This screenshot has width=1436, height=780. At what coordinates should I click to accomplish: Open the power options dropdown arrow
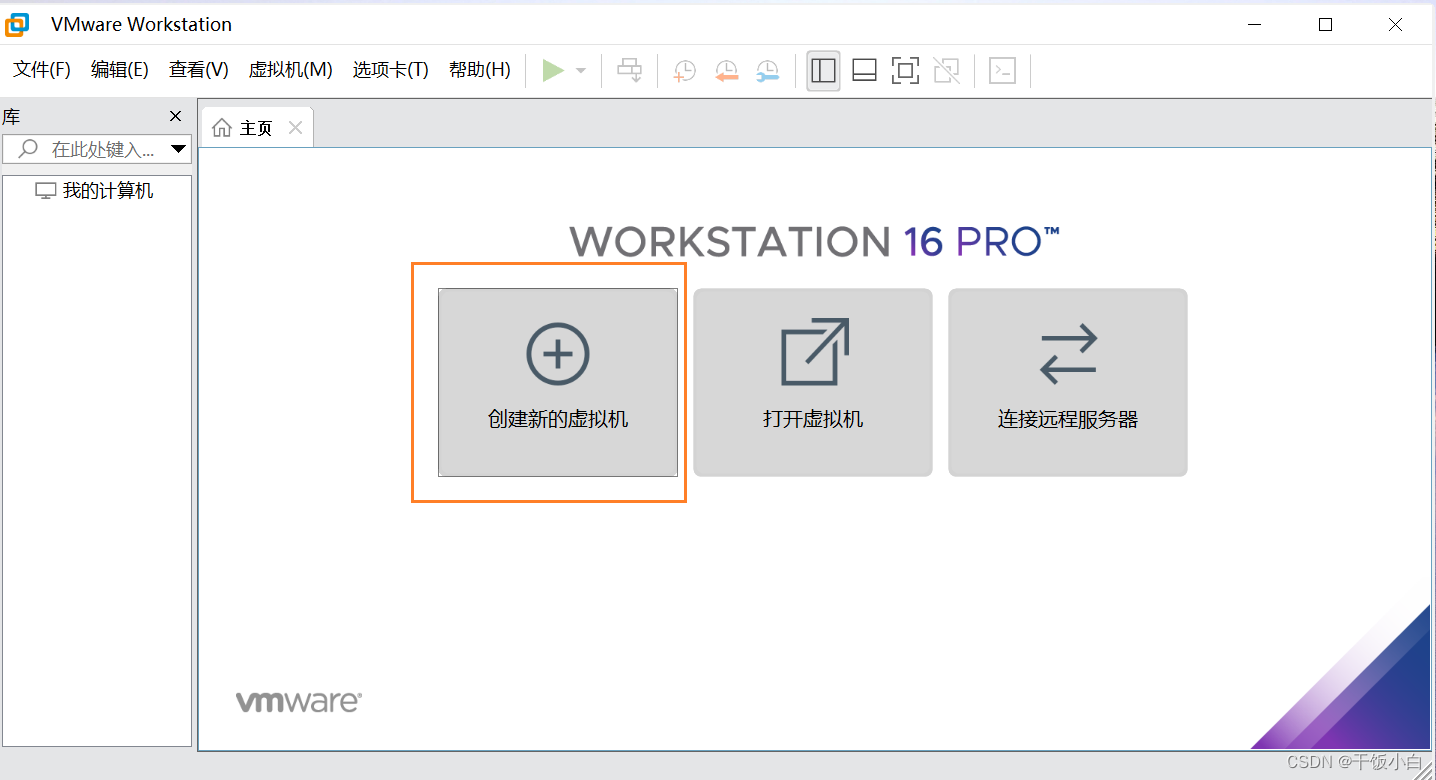581,71
